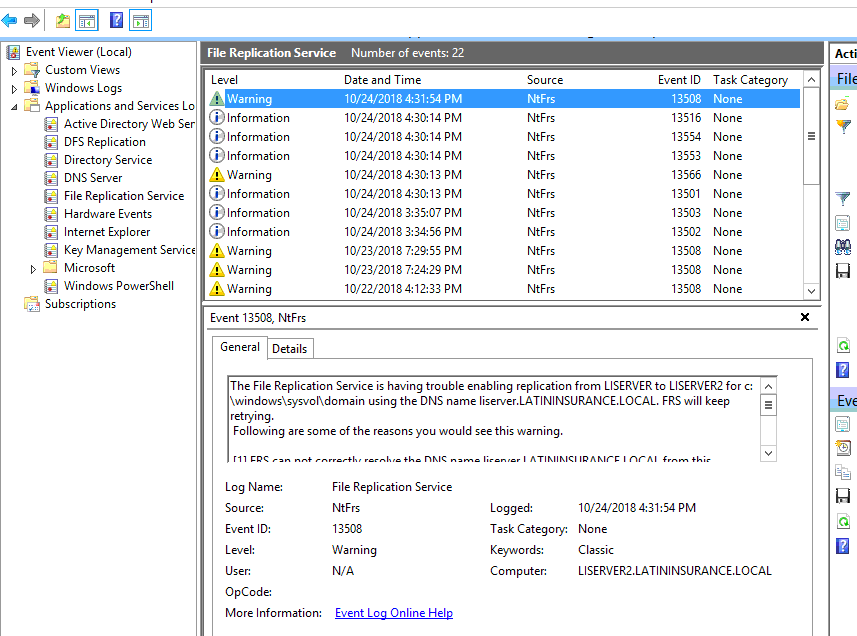Refresh the log via the Actions pane icon
Screen dimensions: 857x636
(843, 345)
